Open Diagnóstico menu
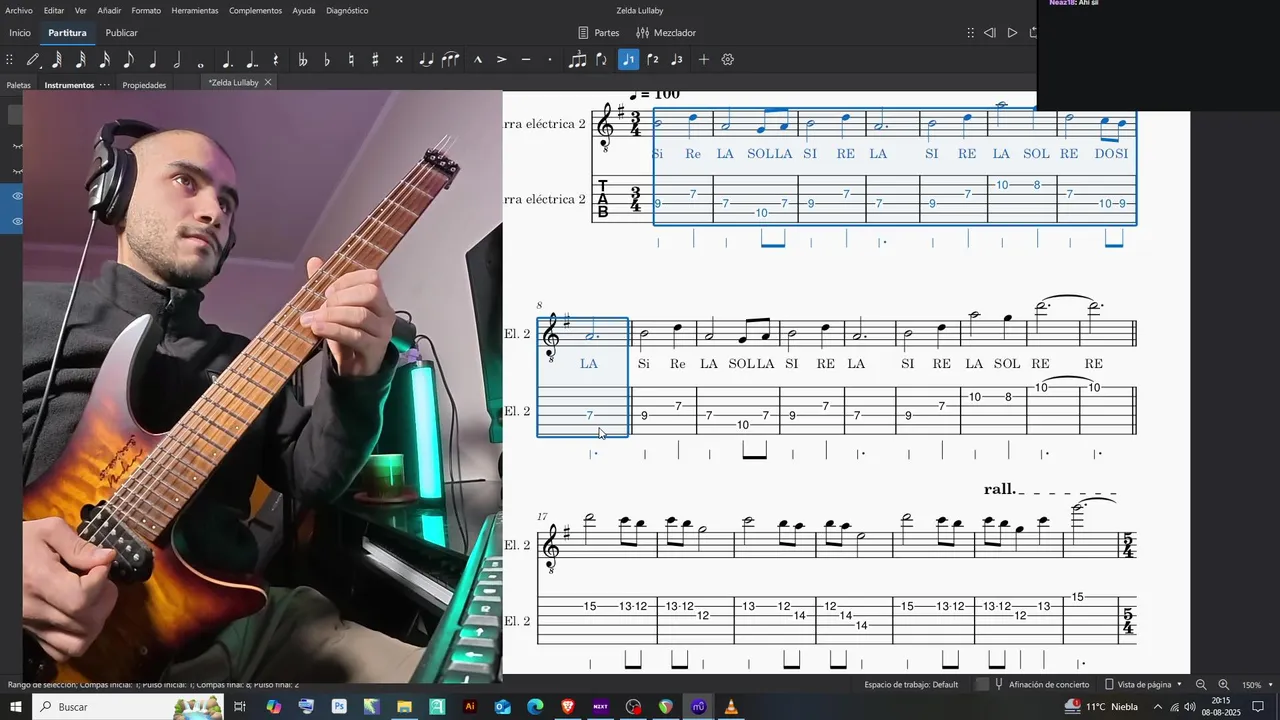1280x720 pixels. 347,11
